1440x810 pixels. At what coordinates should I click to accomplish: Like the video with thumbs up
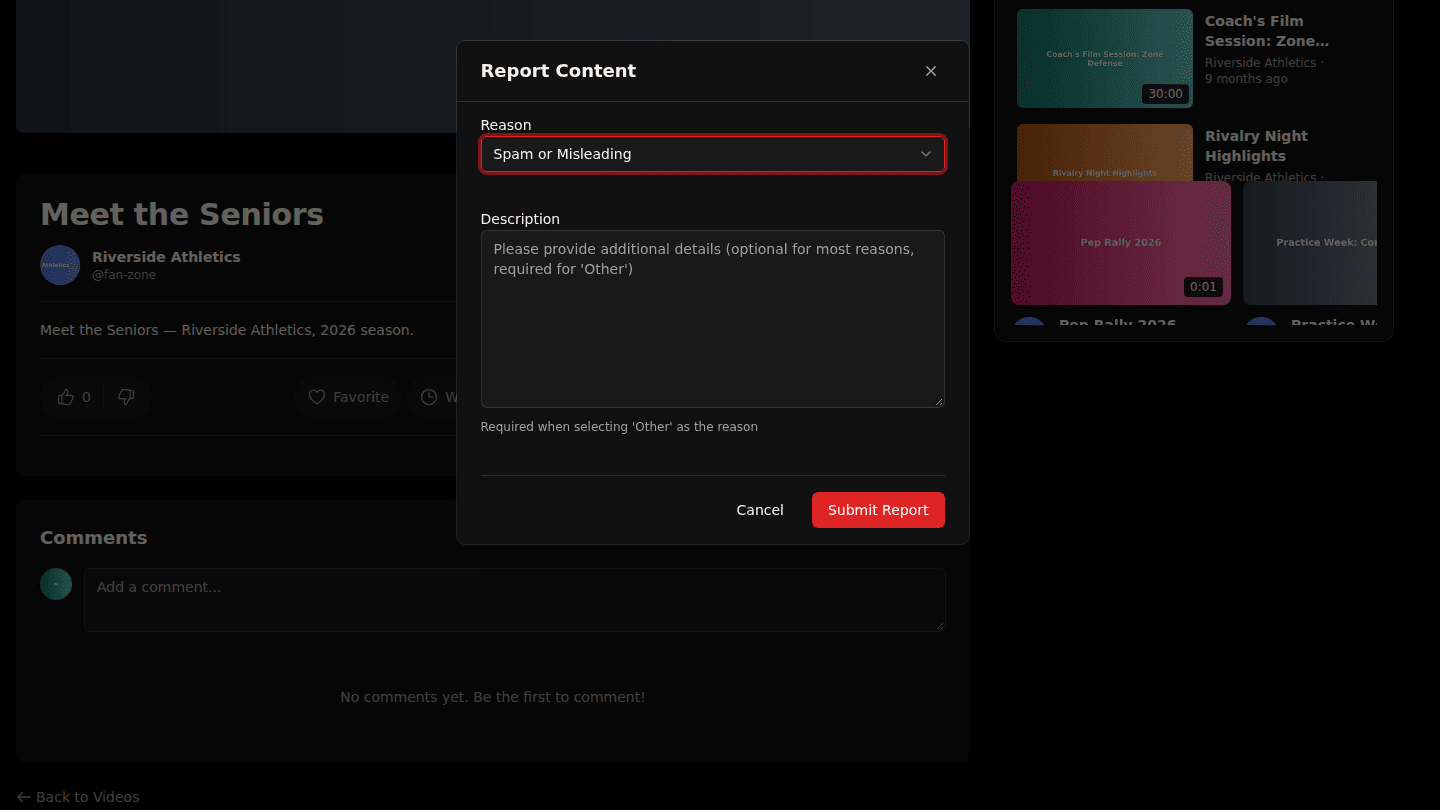(74, 397)
